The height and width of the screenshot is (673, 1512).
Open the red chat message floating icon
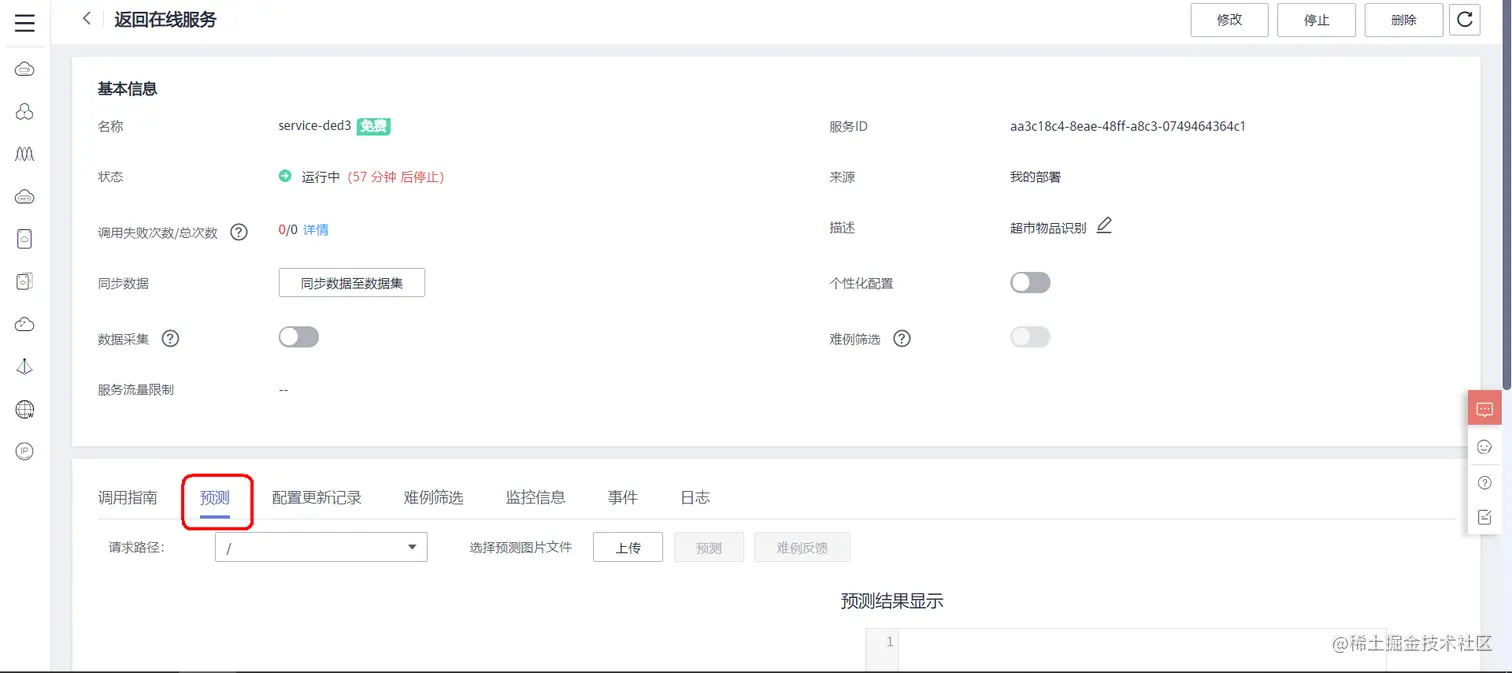(1485, 409)
